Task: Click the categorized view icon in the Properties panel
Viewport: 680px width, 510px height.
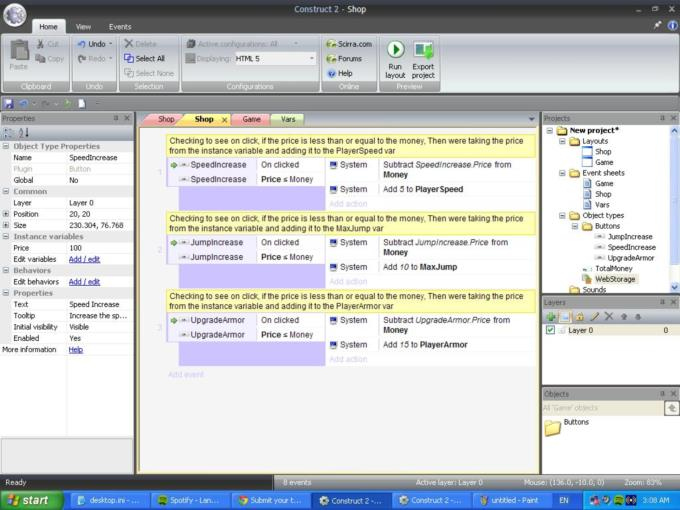Action: pos(8,133)
